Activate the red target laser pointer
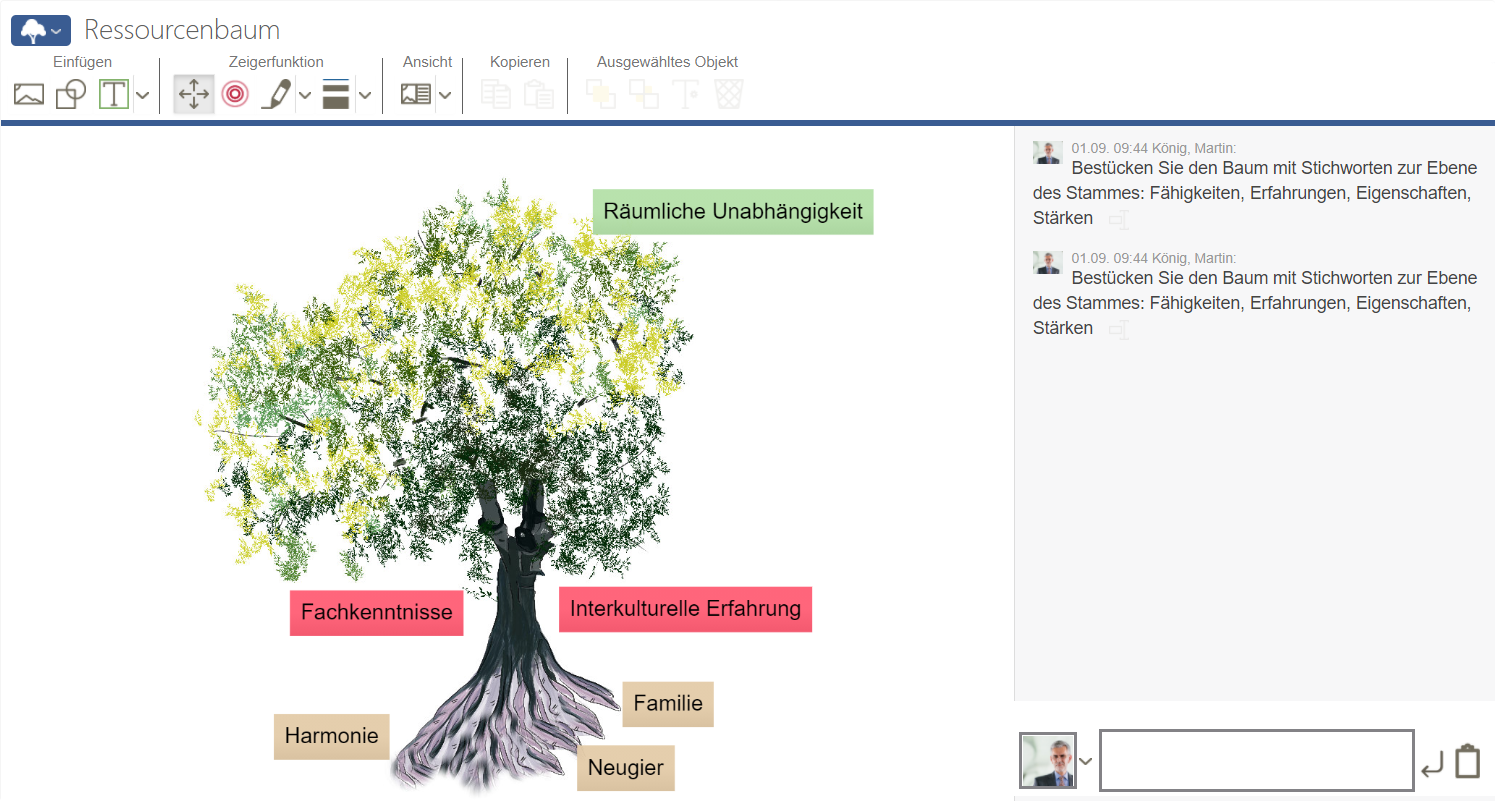Viewport: 1495px width, 801px height. [235, 95]
